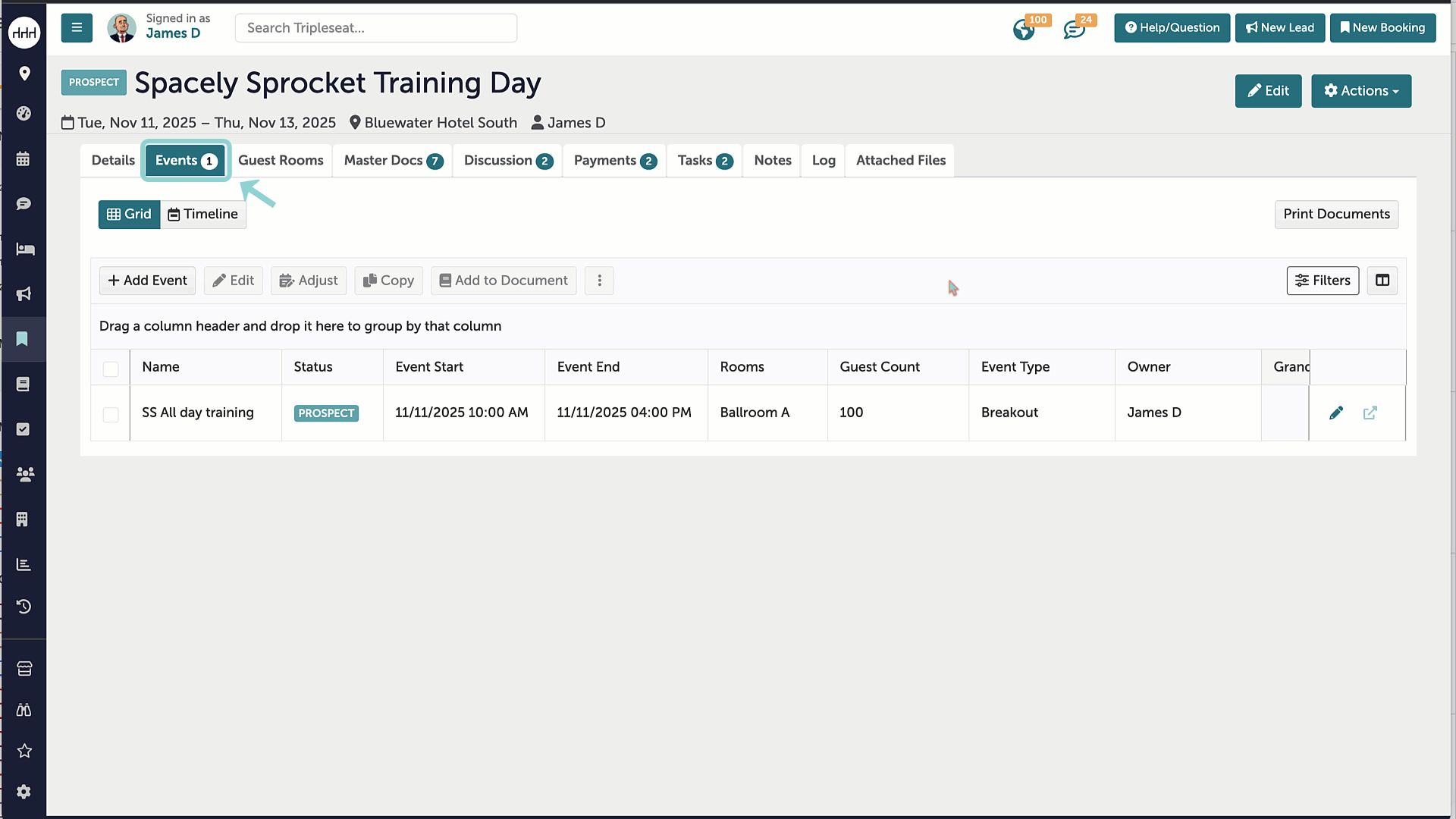Switch to the Discussion tab

tap(508, 161)
